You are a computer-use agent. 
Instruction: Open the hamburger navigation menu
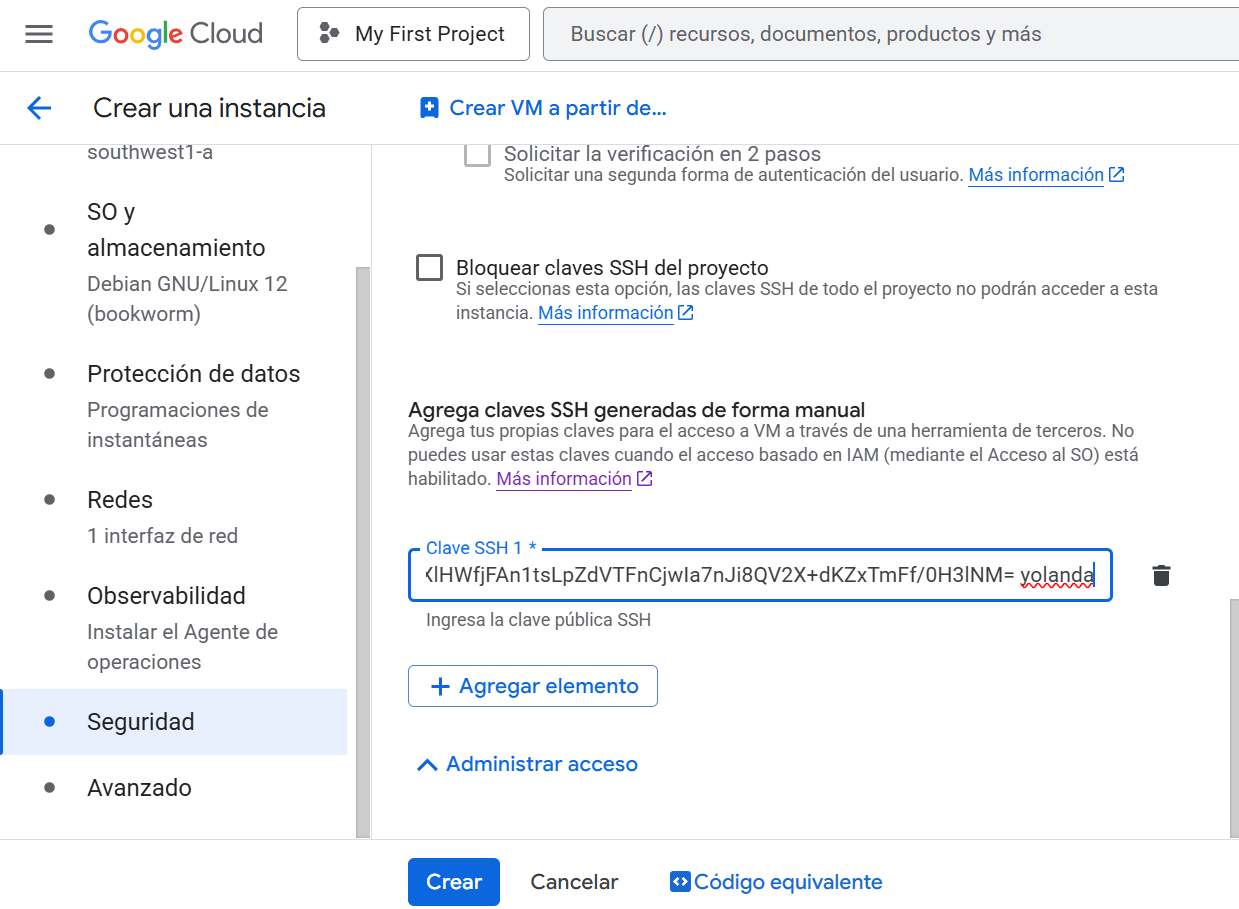39,34
